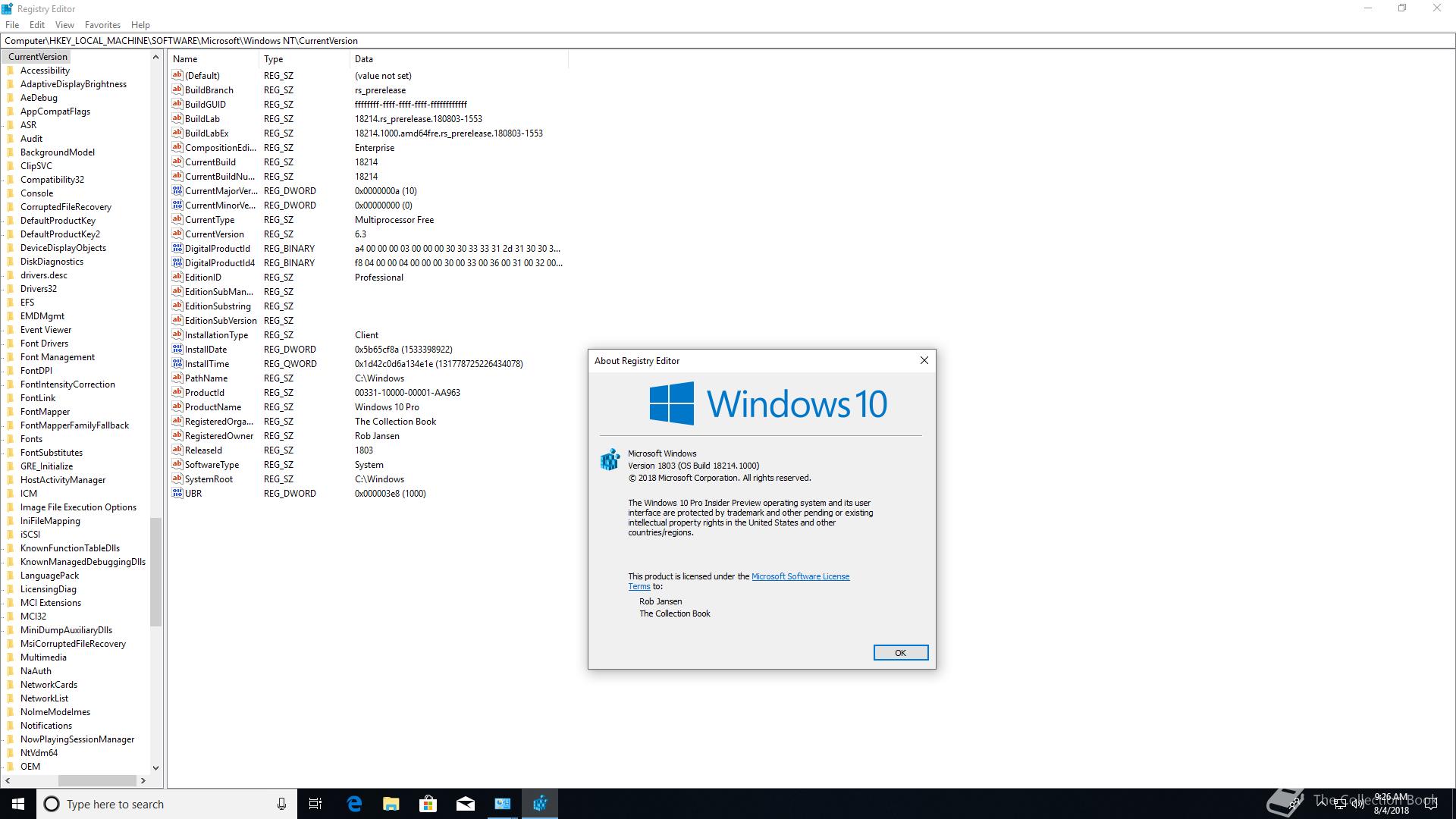The height and width of the screenshot is (819, 1456).
Task: Select the EditionID string icon
Action: [x=177, y=277]
